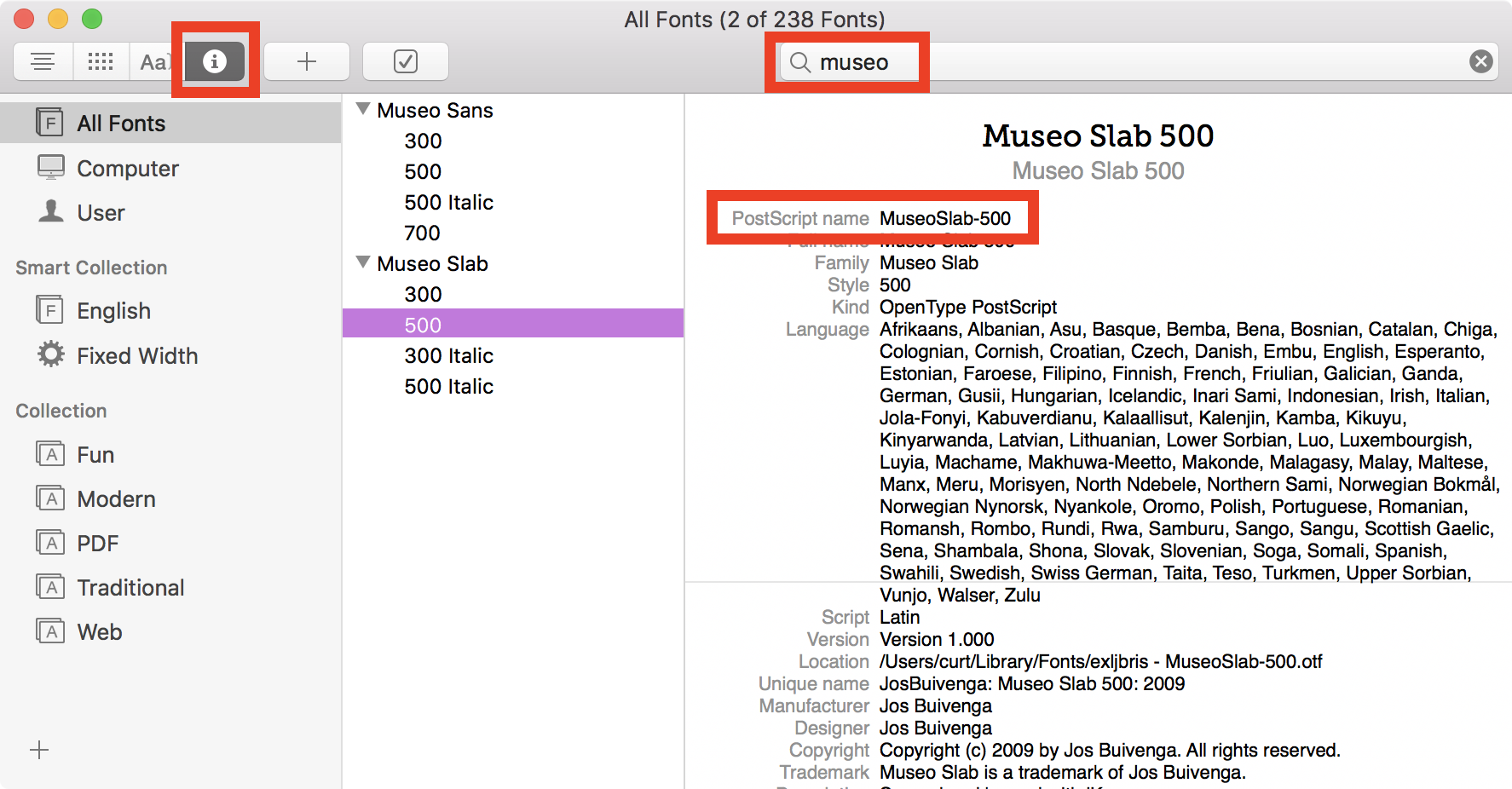Clear the museo search text
Screen dimensions: 1512x789
click(x=1481, y=61)
